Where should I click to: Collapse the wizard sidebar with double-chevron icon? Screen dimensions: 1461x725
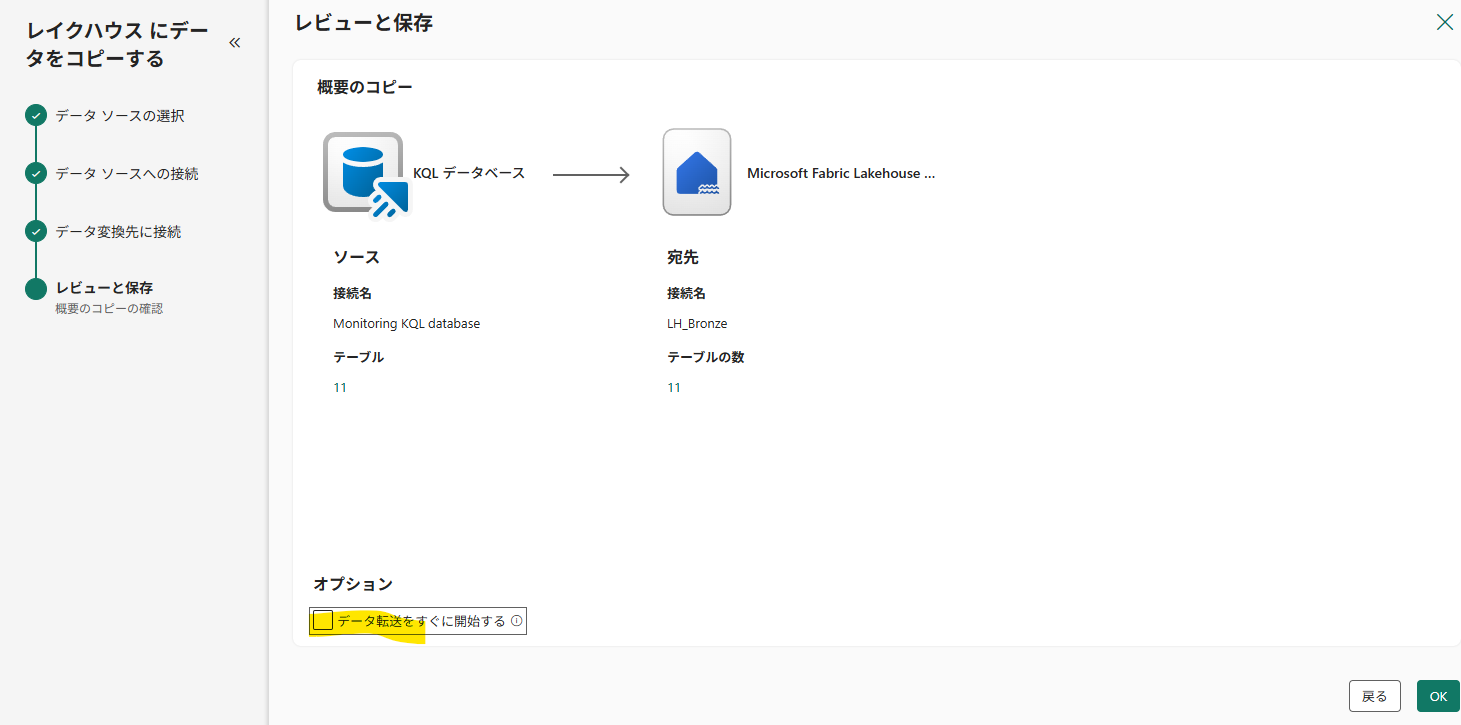point(235,43)
